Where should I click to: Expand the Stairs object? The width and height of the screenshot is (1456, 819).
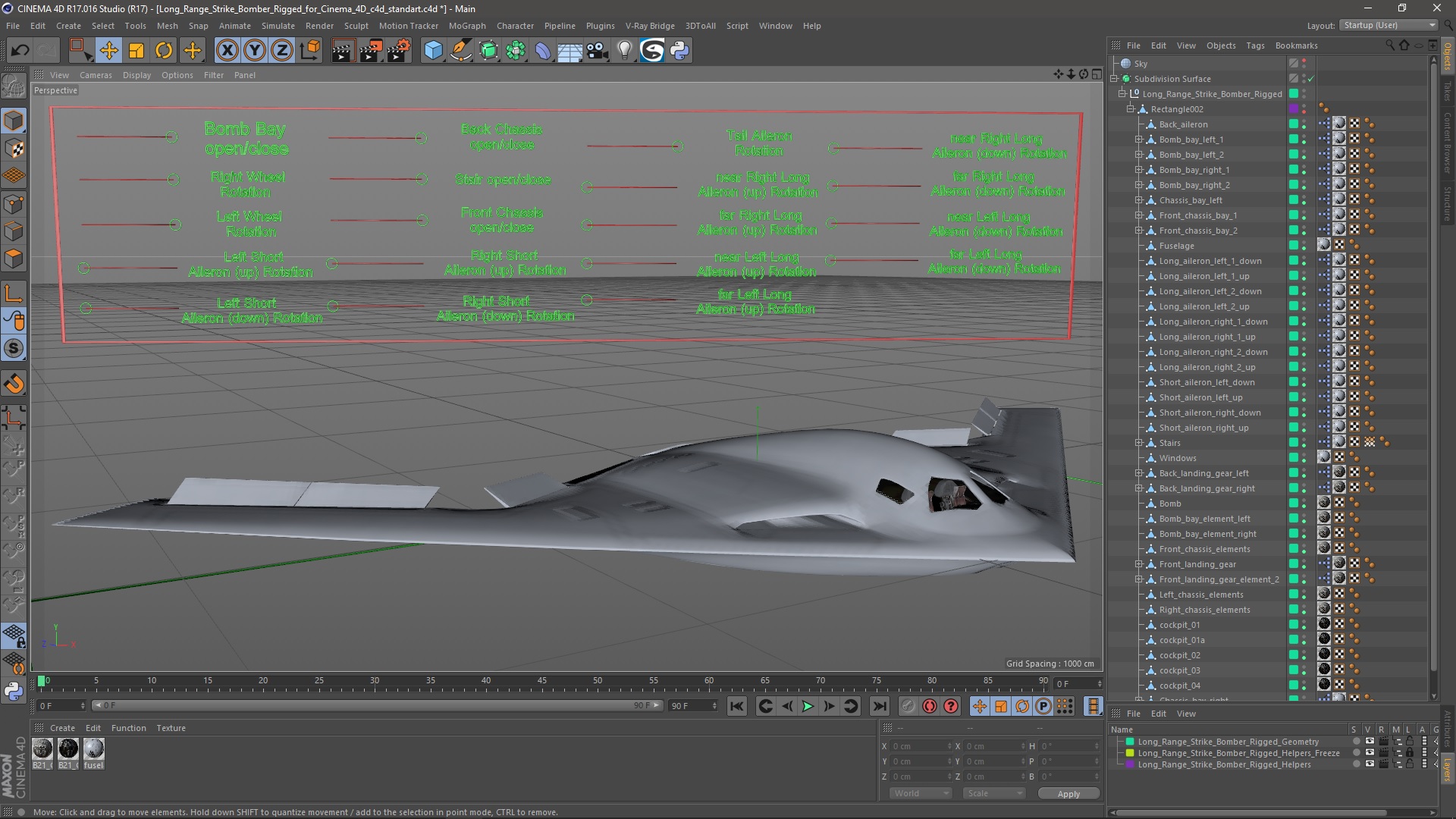1139,443
